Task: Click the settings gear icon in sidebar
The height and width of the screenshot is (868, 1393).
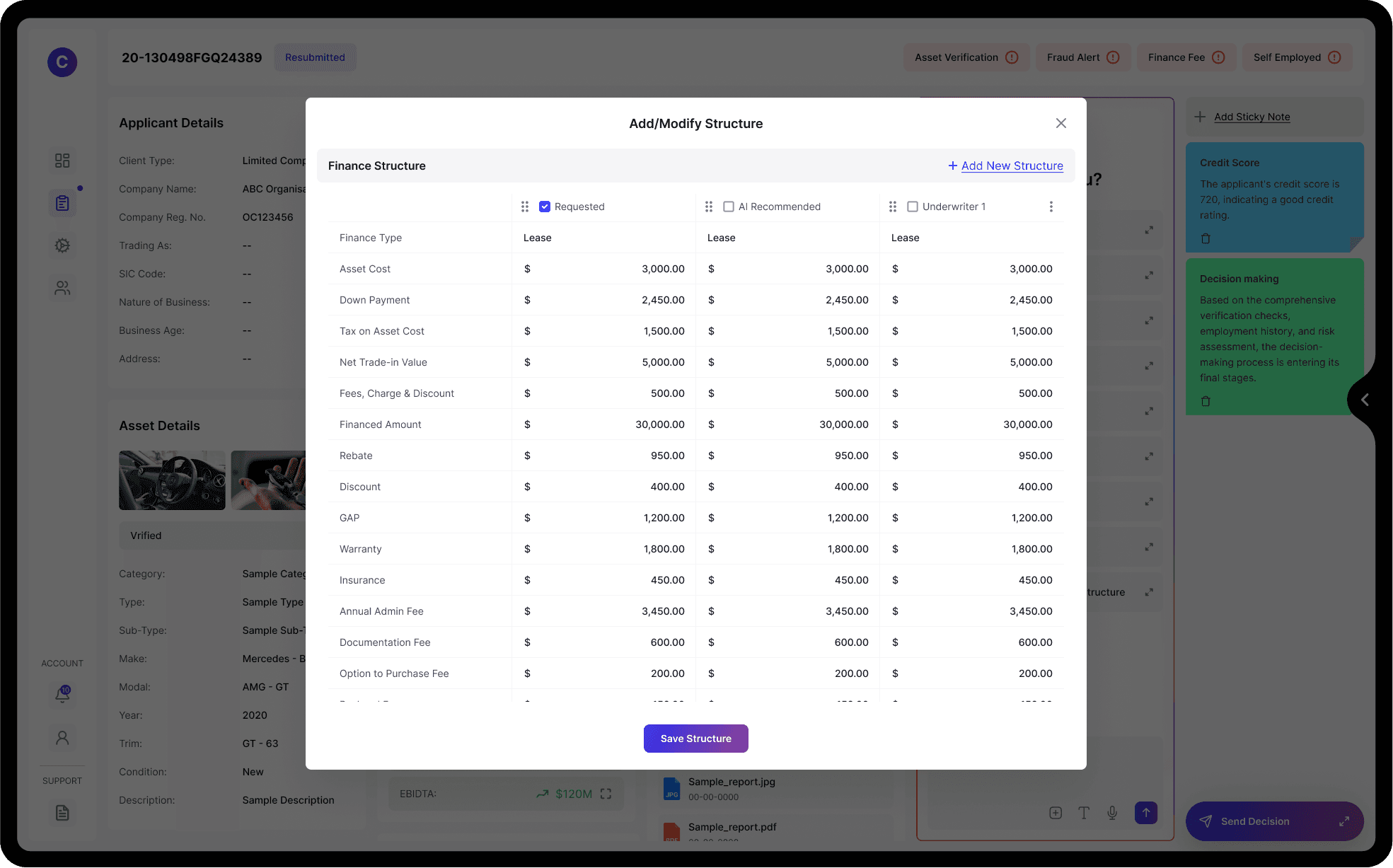Action: [x=62, y=245]
